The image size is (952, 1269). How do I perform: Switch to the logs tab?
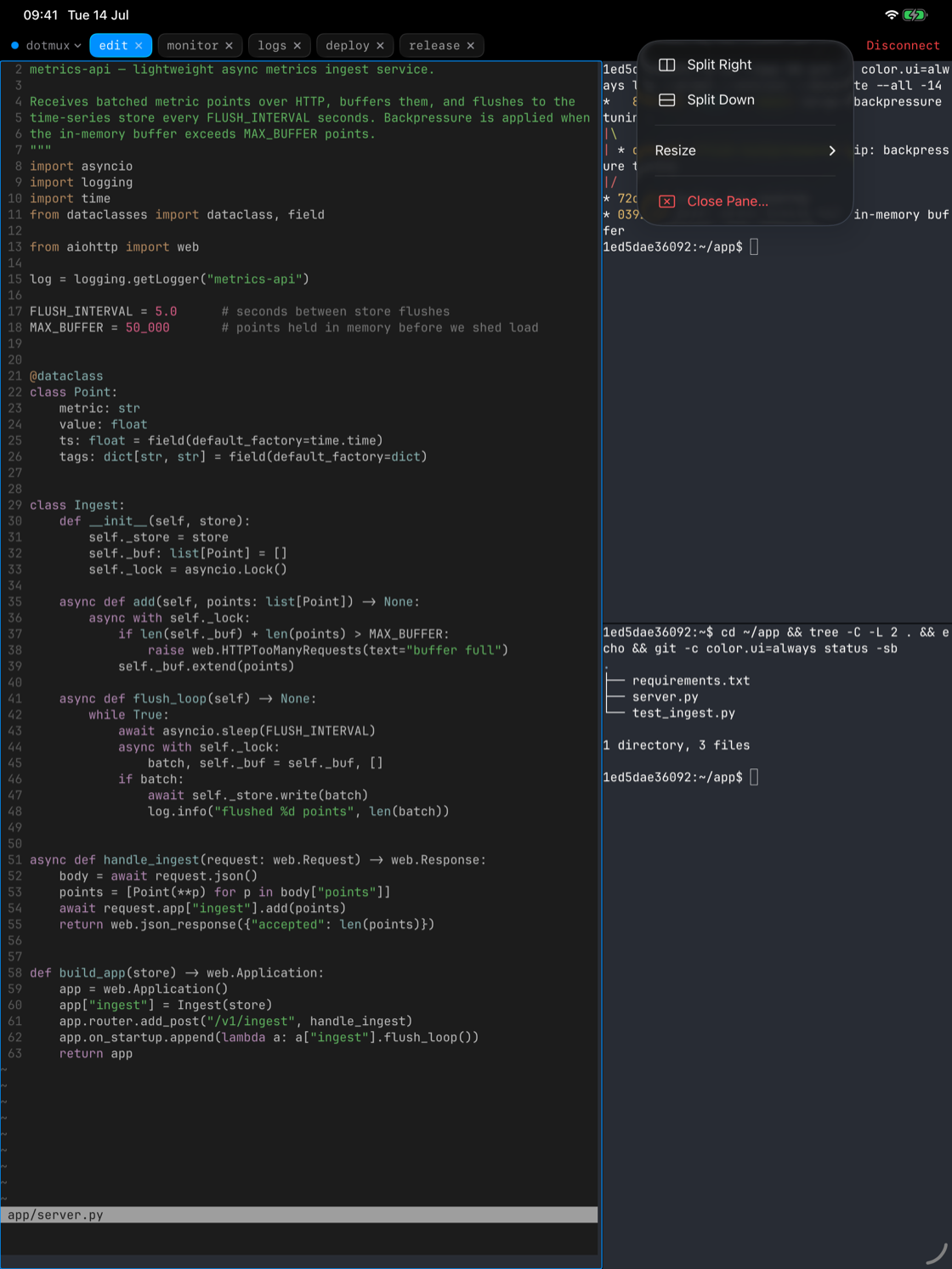point(272,45)
